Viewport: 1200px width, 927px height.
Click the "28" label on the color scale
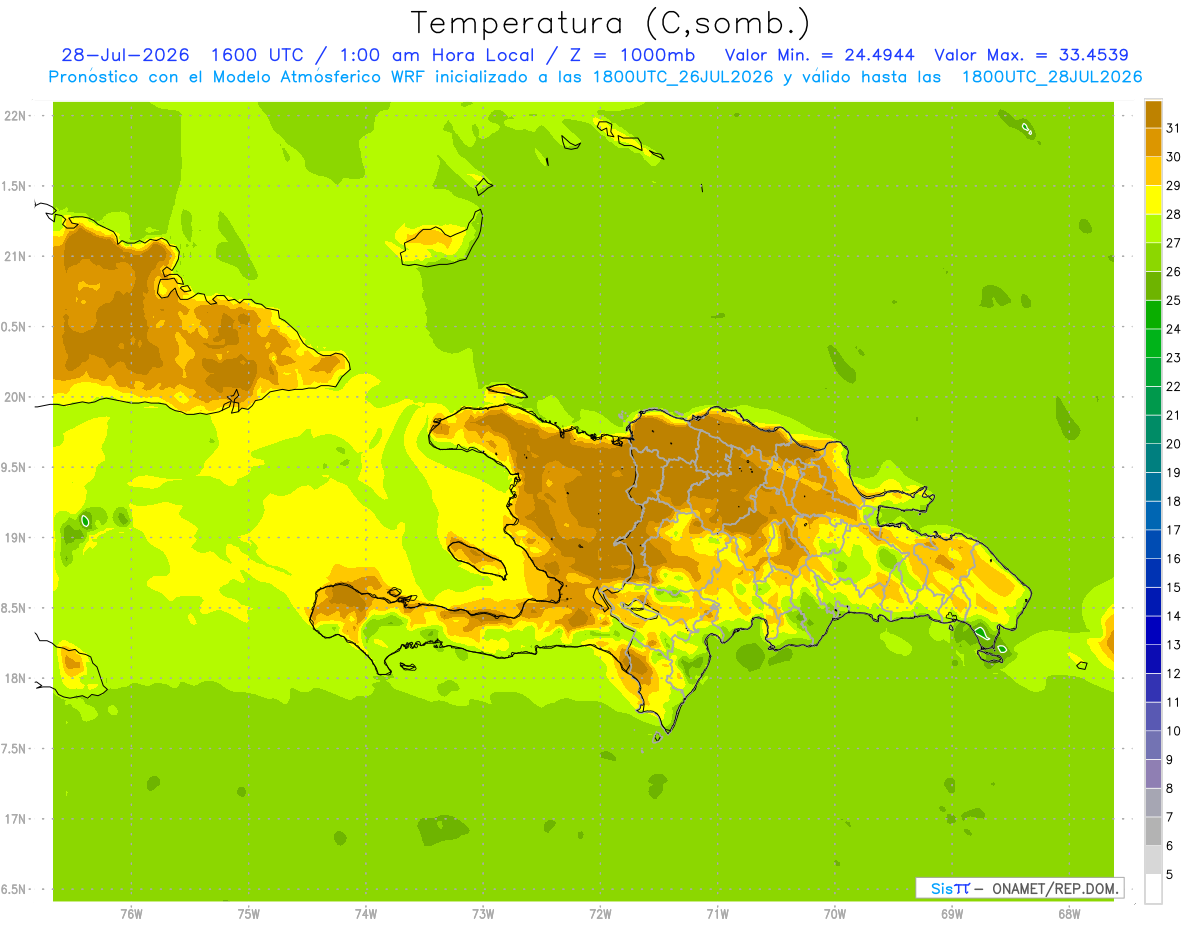click(1173, 214)
